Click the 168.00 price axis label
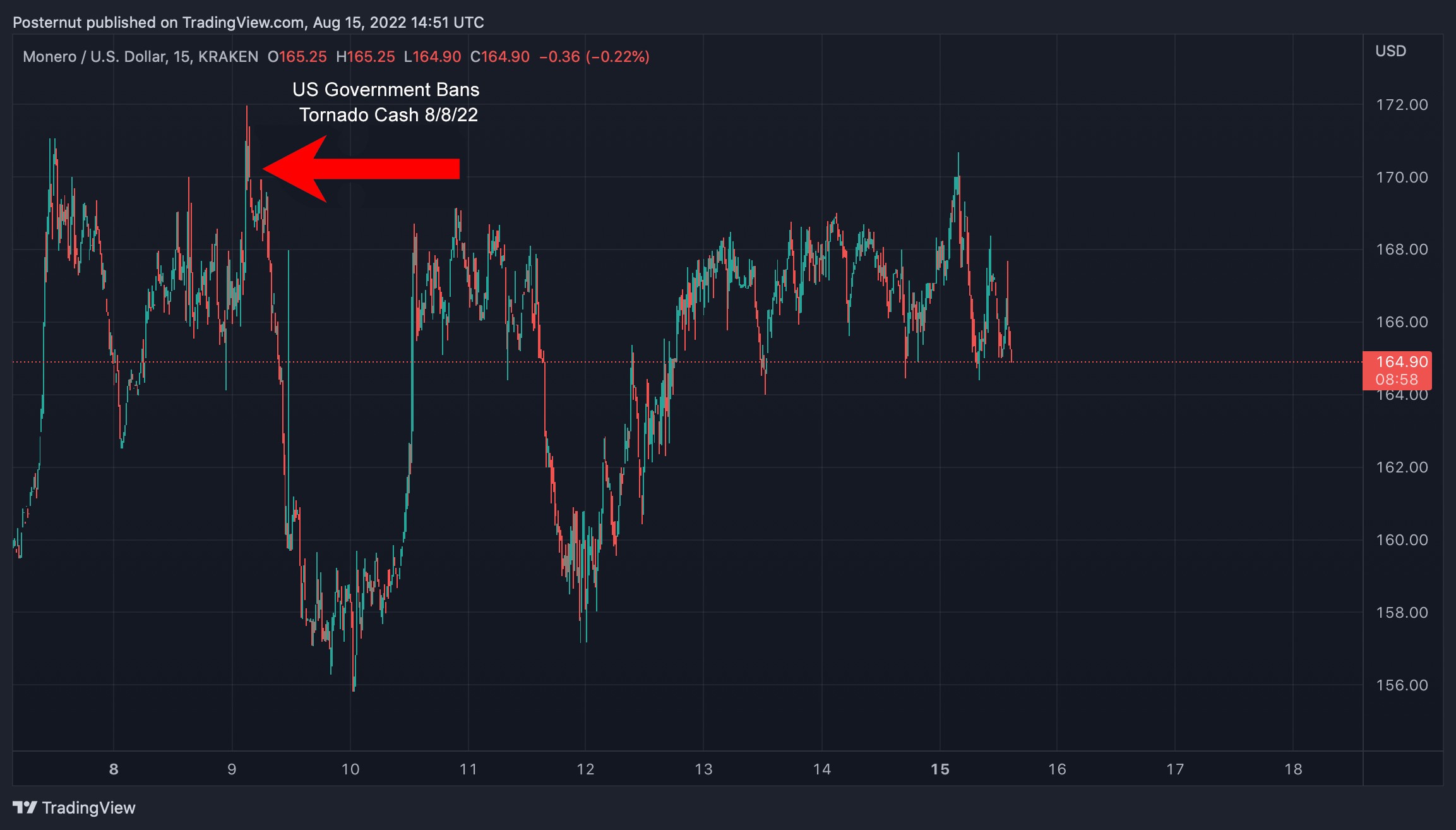 [x=1402, y=249]
